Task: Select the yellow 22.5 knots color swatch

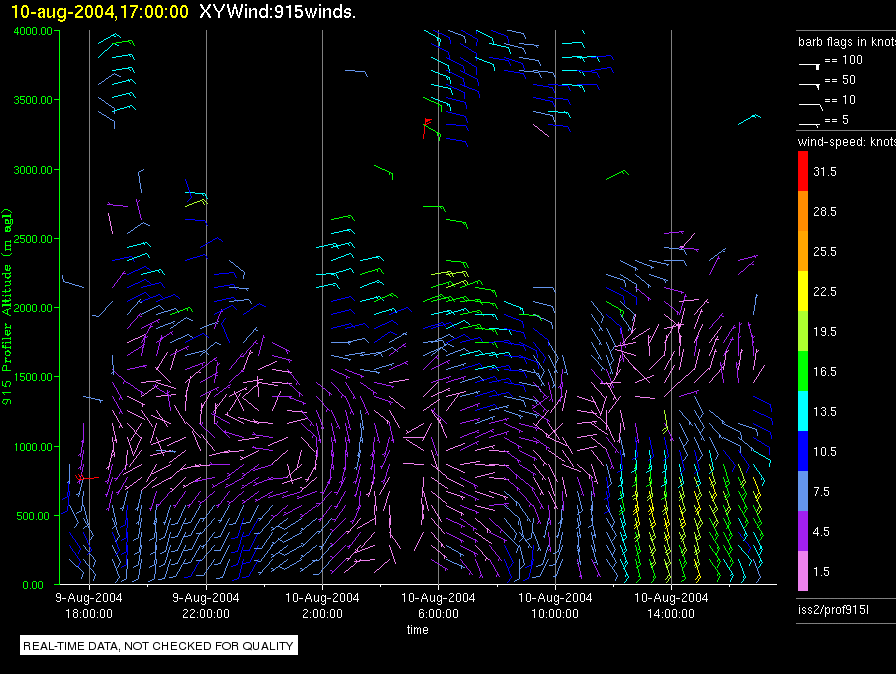Action: [x=804, y=291]
